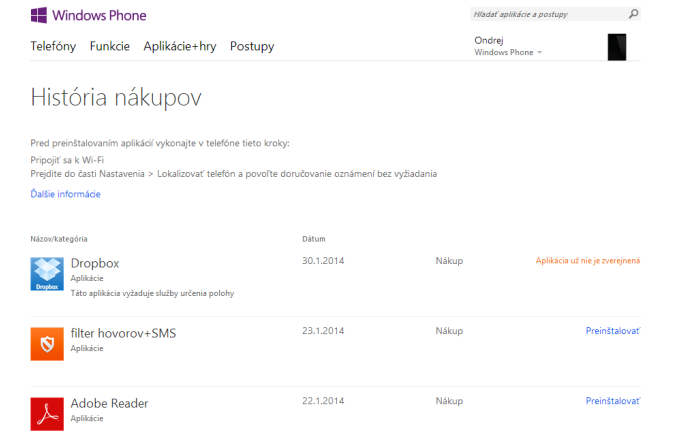Select the date 30.1.2014

click(323, 261)
